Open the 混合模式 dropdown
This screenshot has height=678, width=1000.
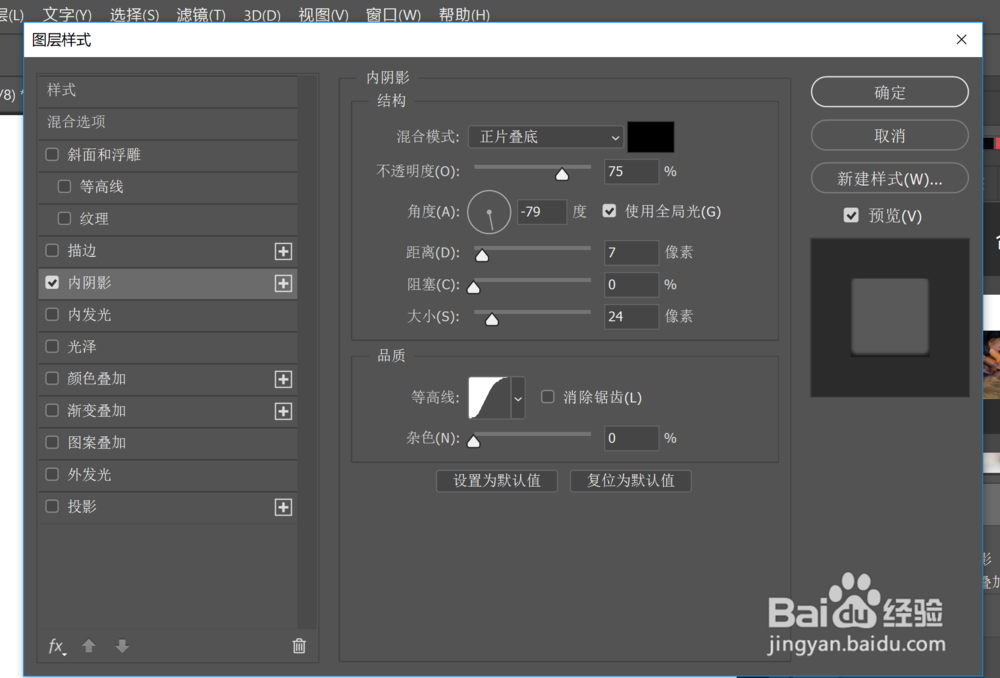point(545,137)
